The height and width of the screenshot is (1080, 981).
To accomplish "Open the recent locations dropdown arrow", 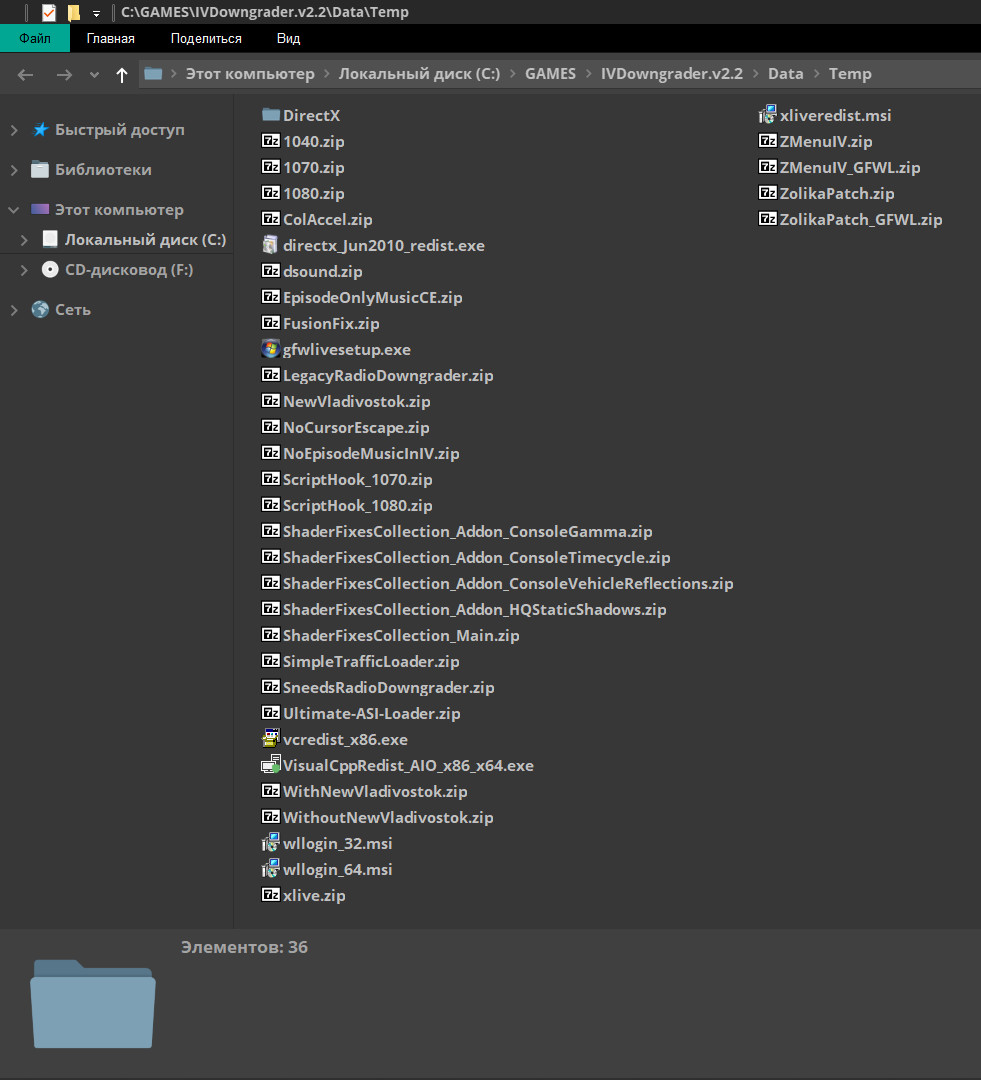I will pos(94,74).
